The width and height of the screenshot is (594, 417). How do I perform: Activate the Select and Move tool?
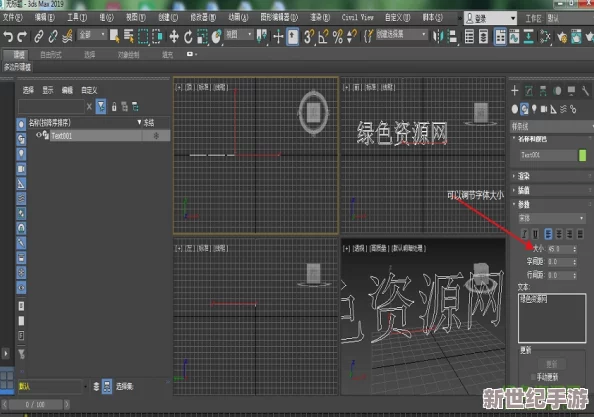(174, 37)
